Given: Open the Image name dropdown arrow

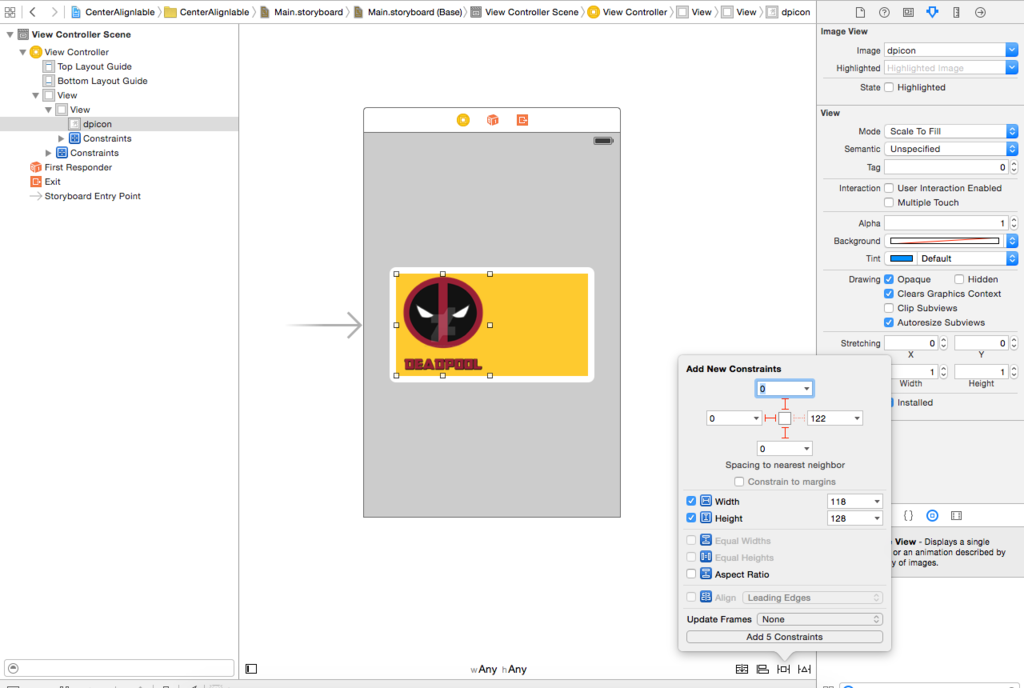Looking at the screenshot, I should (x=1012, y=50).
